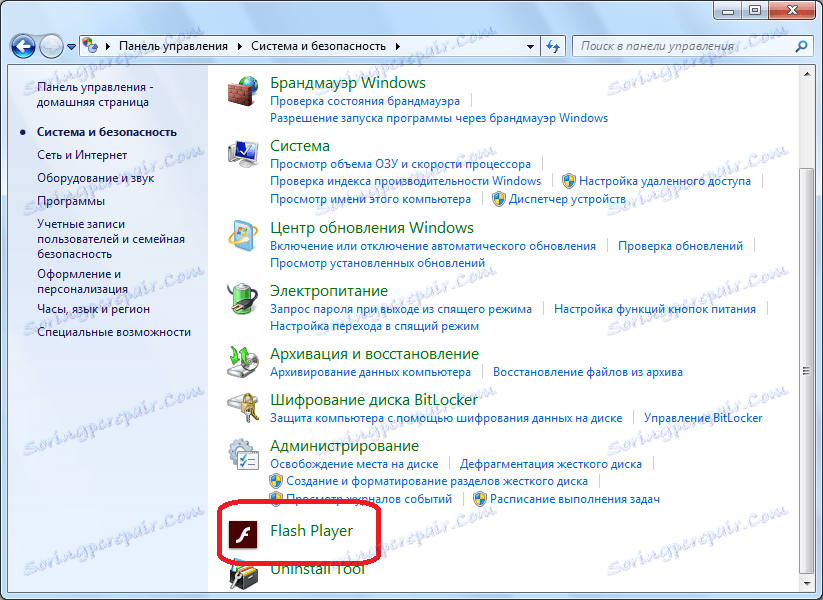This screenshot has height=600, width=823.
Task: Open Проверка состояния брандмауэра
Action: (x=365, y=101)
